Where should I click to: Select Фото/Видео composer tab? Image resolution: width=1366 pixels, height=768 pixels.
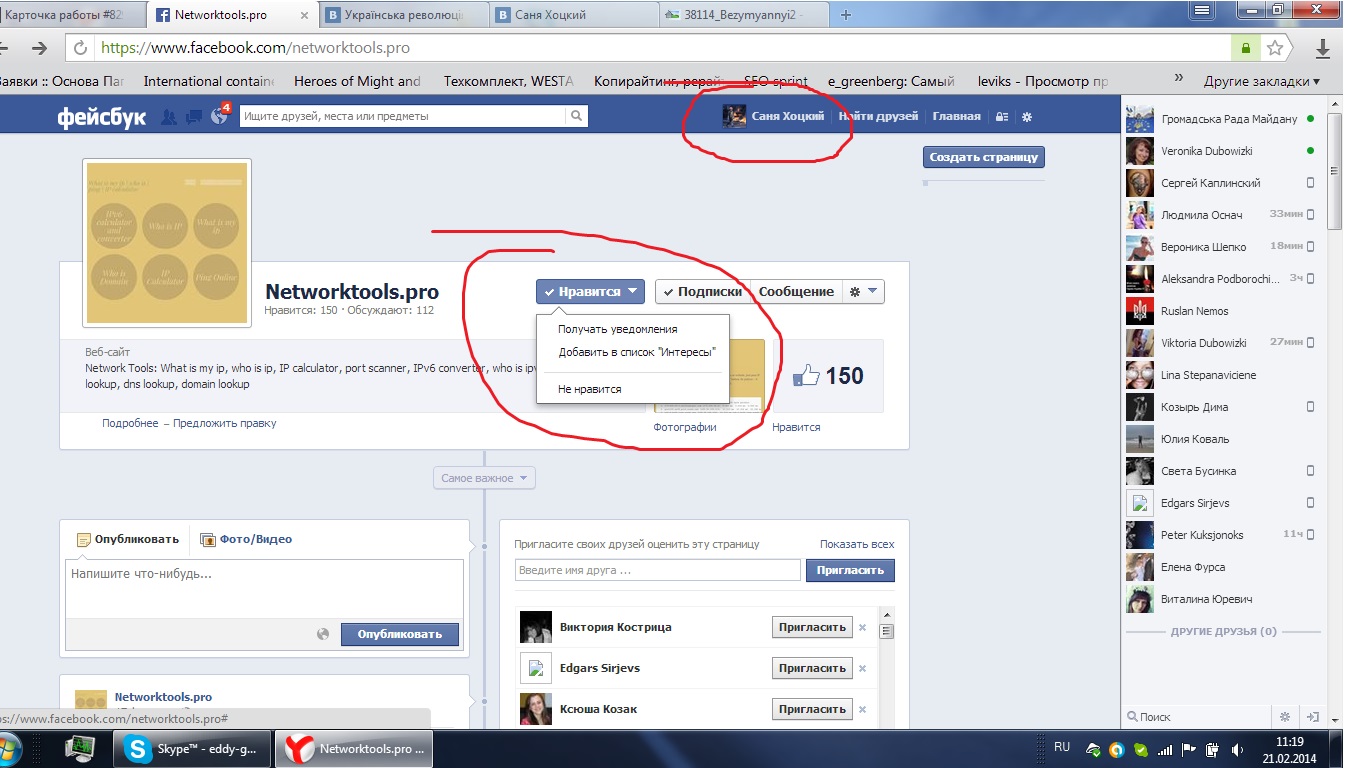[246, 539]
